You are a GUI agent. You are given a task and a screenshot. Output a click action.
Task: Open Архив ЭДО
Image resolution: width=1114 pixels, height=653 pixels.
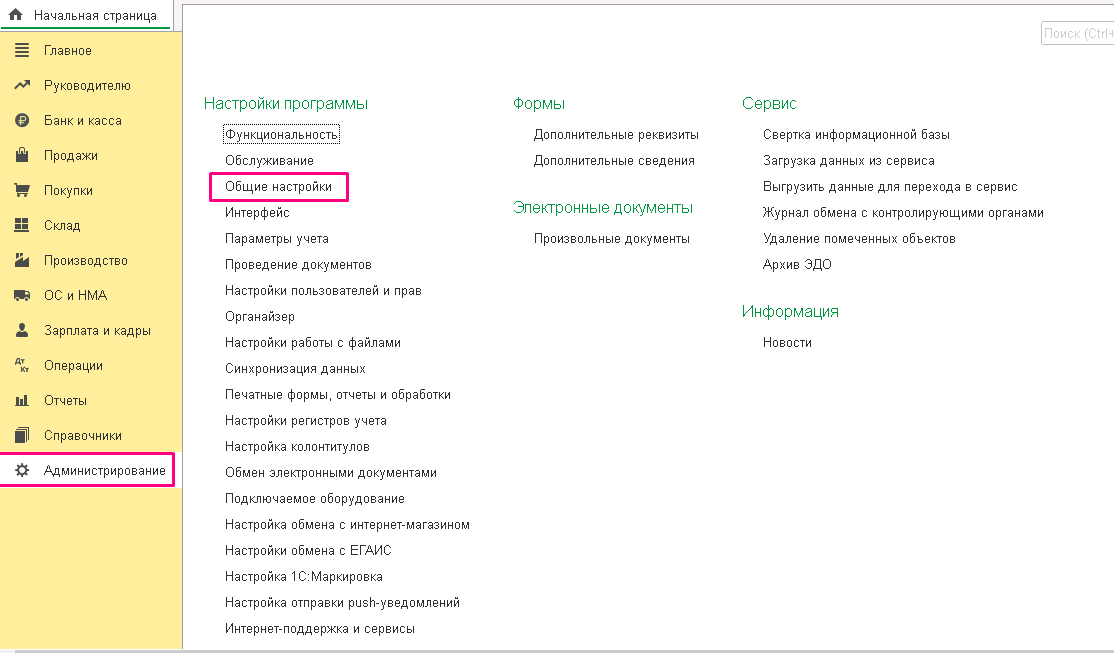pos(797,264)
